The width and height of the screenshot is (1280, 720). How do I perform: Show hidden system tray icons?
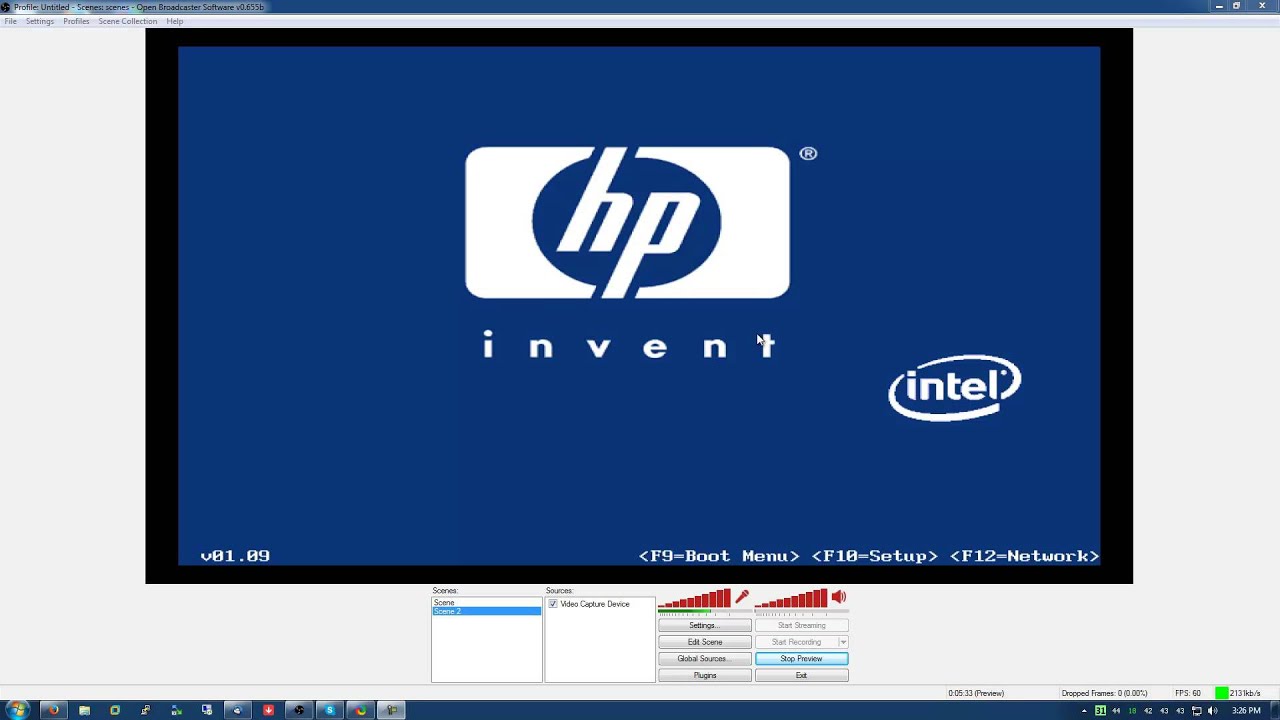point(1084,711)
